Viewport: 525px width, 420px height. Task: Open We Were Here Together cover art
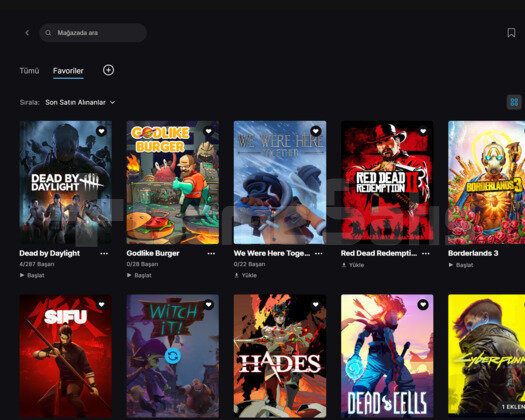tap(280, 182)
